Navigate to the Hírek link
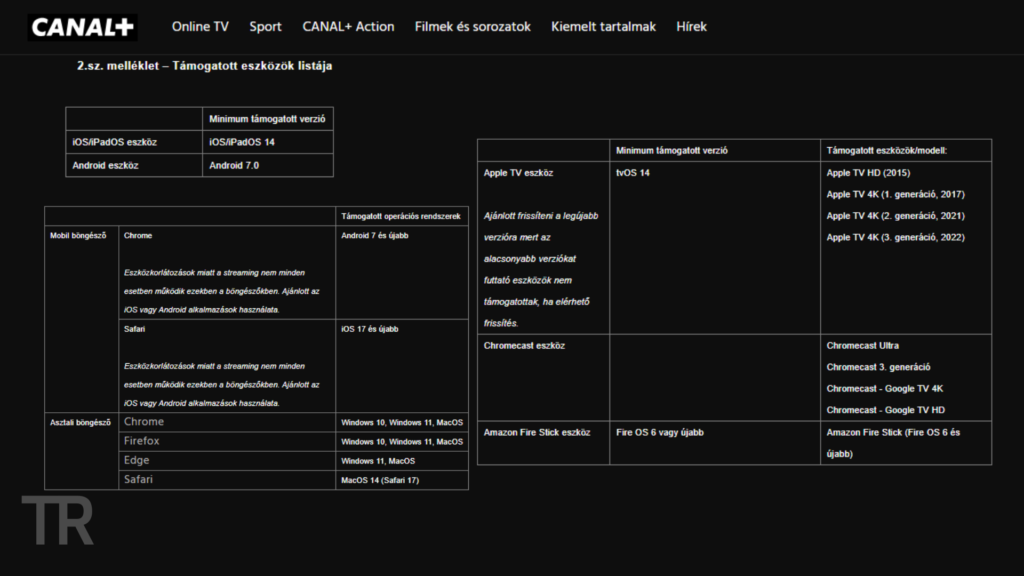Screen dimensions: 1024x576 [691, 27]
